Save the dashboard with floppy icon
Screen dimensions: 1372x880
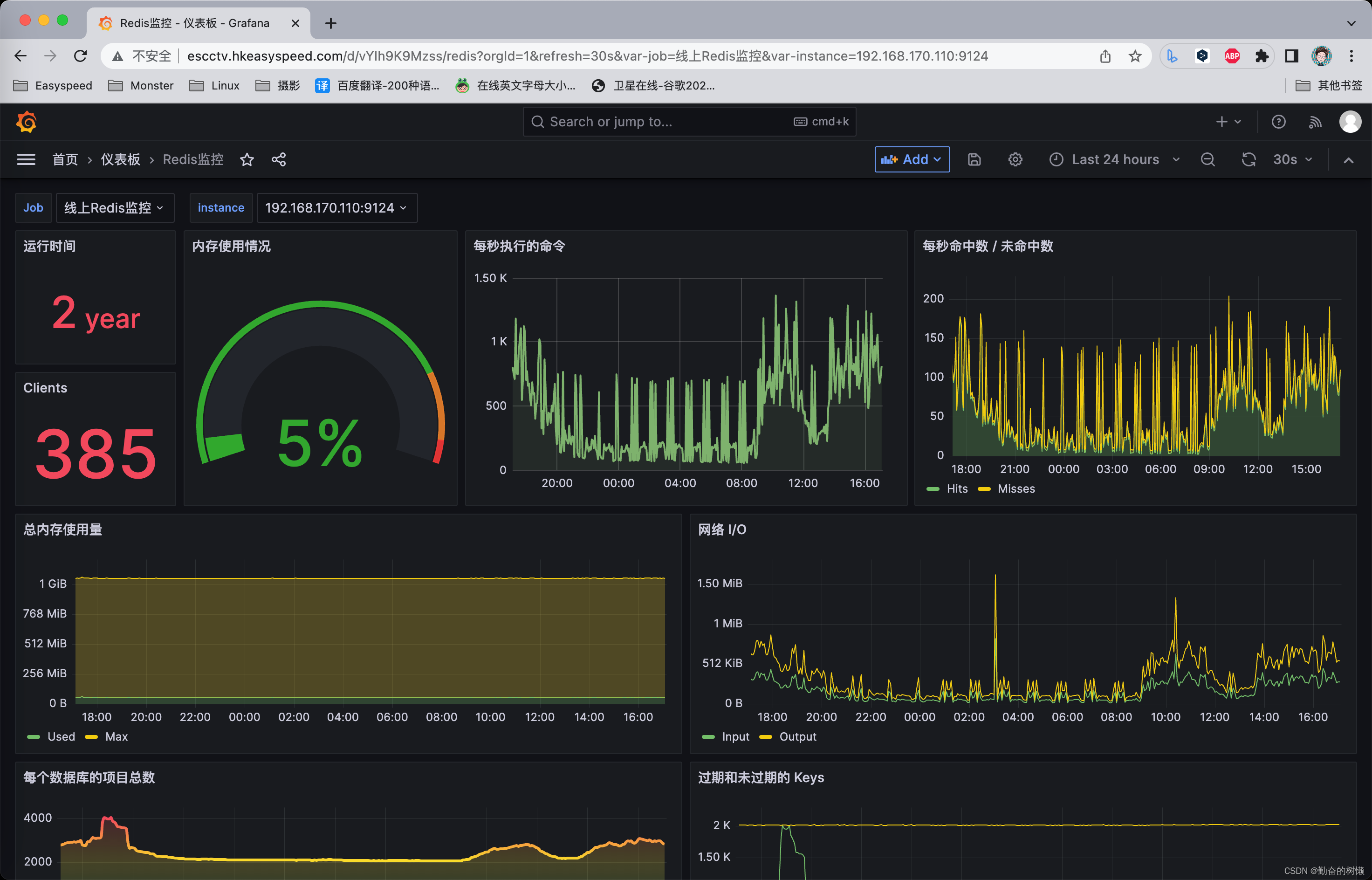(974, 159)
